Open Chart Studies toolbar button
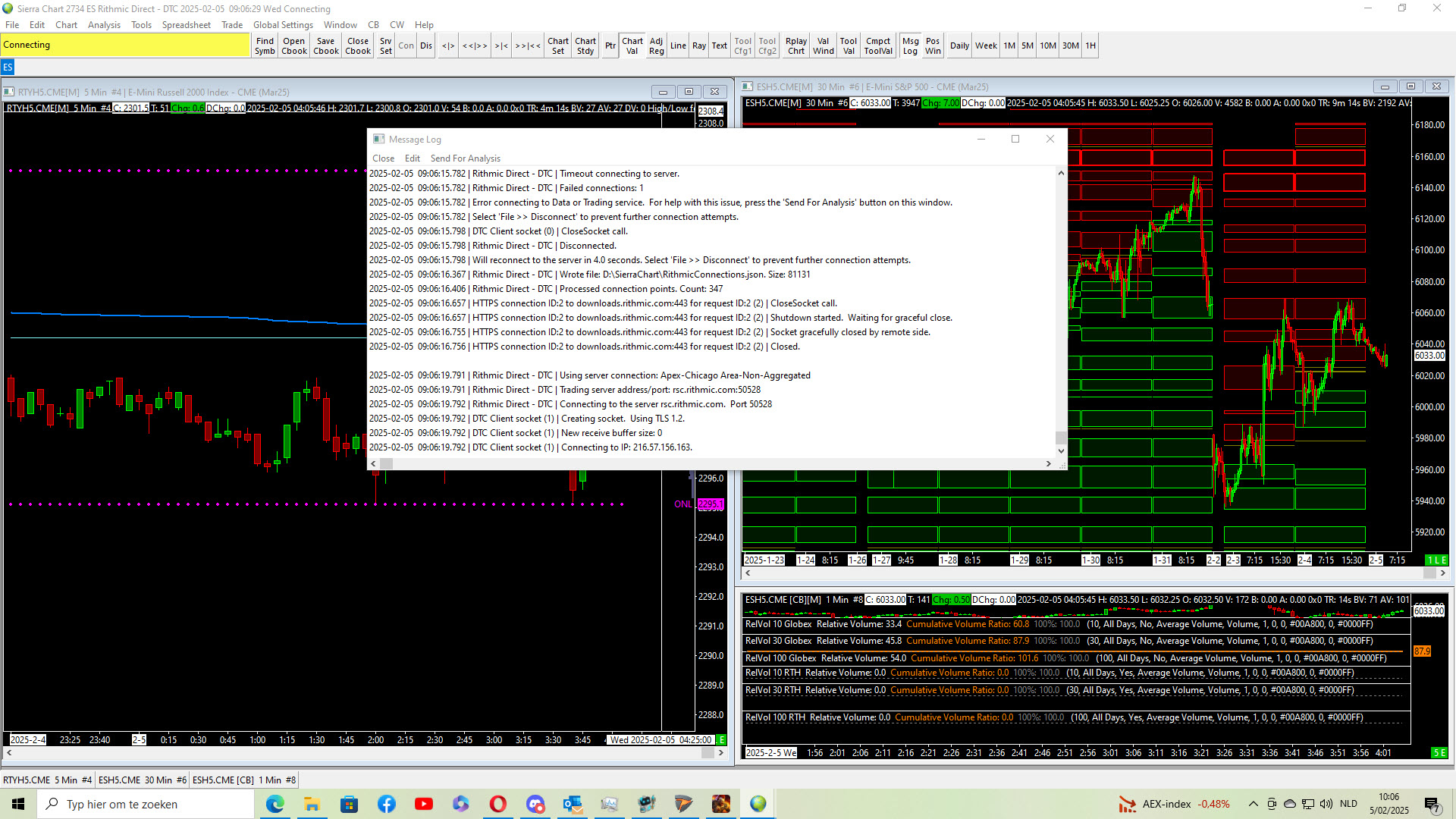The width and height of the screenshot is (1456, 819). pos(585,45)
